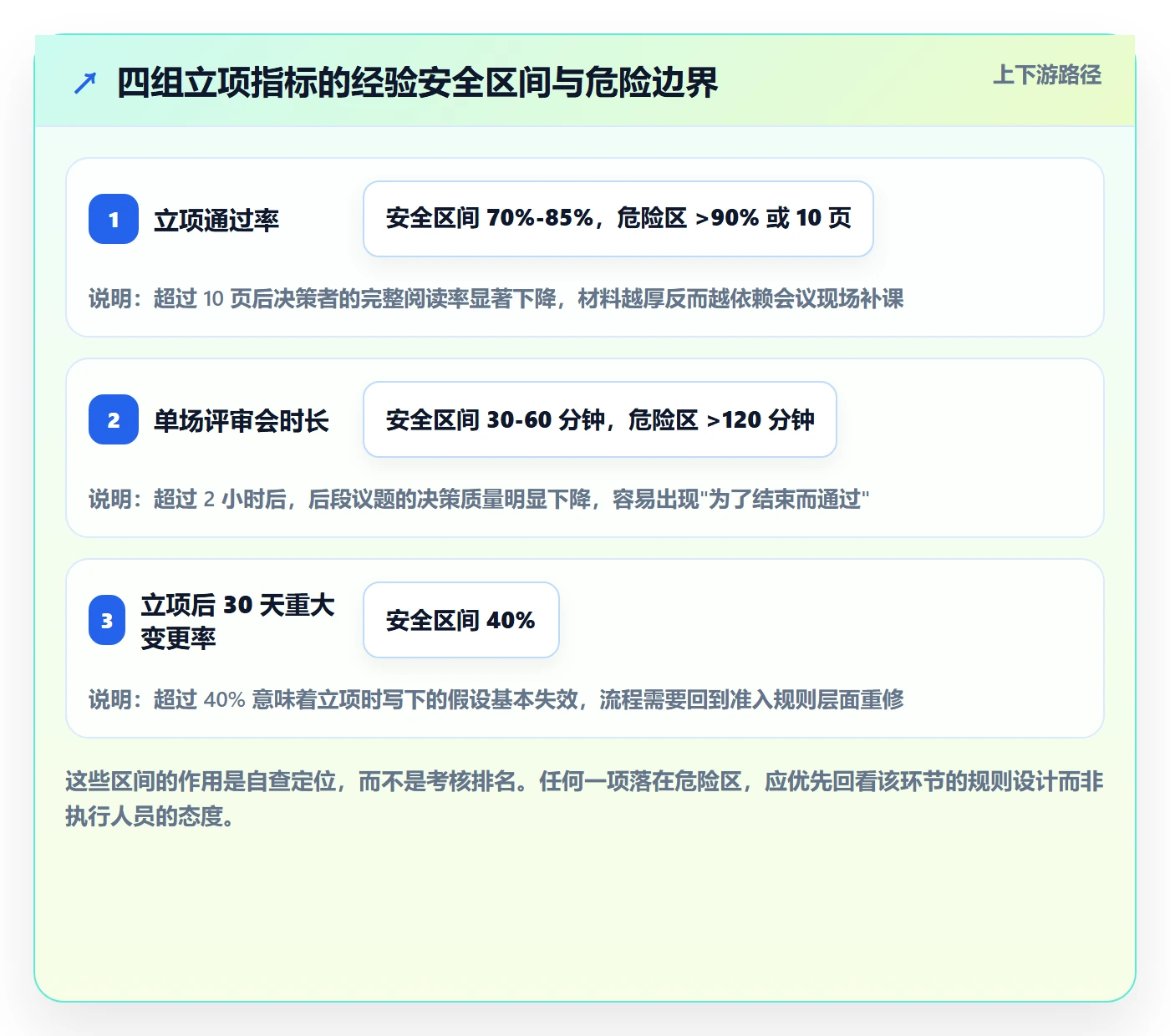The height and width of the screenshot is (1036, 1170).
Task: Click the blue arrow icon beside the title
Action: pos(85,83)
